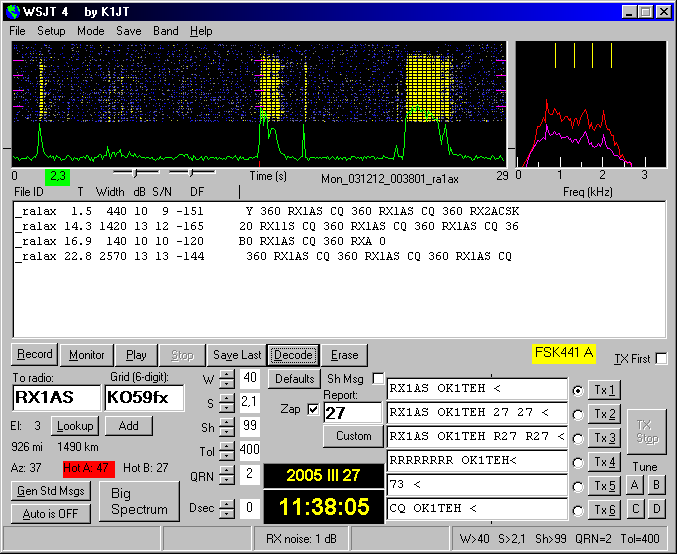Screen dimensions: 677x554
Task: Click the WSJT globe icon in the title bar
Action: point(13,11)
